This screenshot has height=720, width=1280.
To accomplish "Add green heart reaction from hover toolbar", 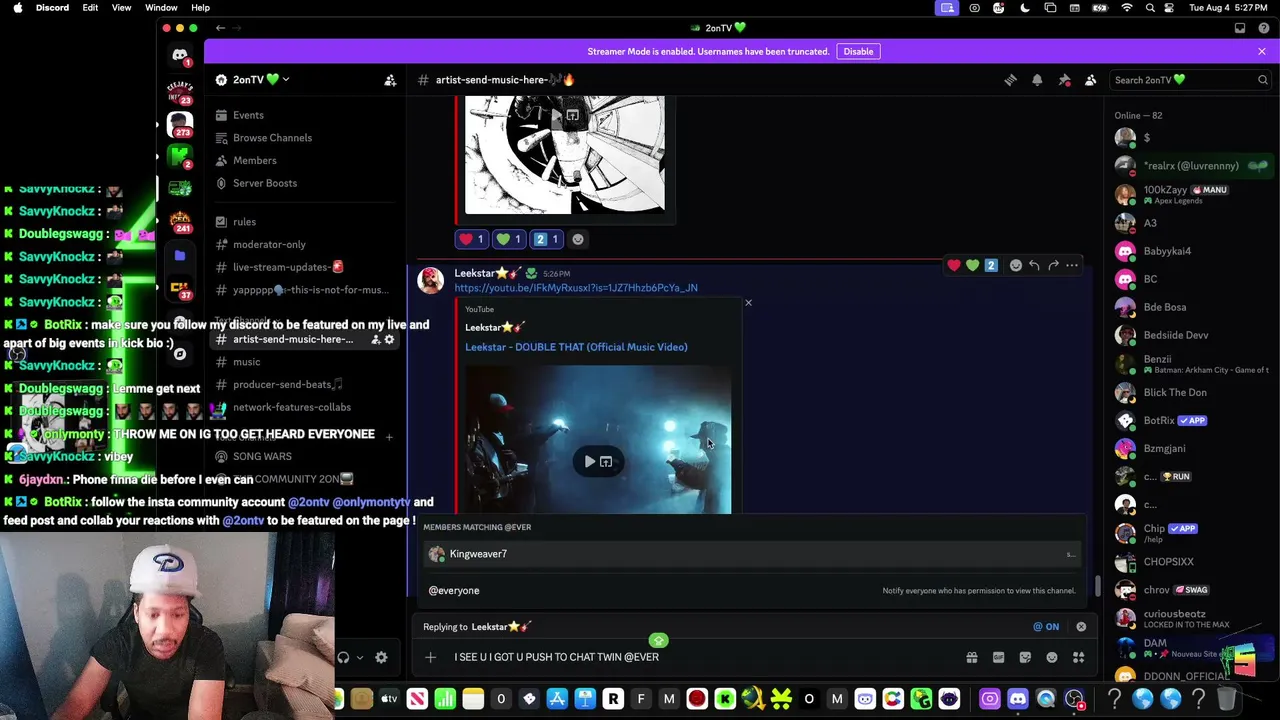I will click(972, 265).
